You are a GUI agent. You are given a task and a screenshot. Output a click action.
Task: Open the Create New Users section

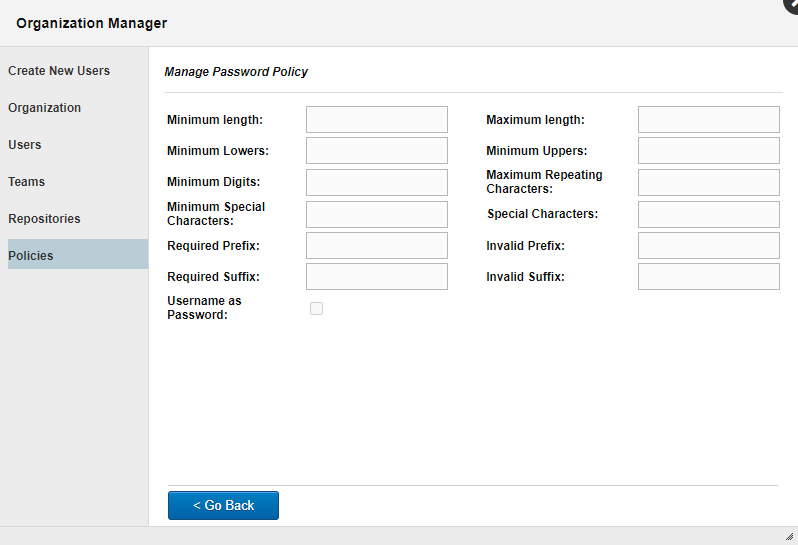point(59,71)
